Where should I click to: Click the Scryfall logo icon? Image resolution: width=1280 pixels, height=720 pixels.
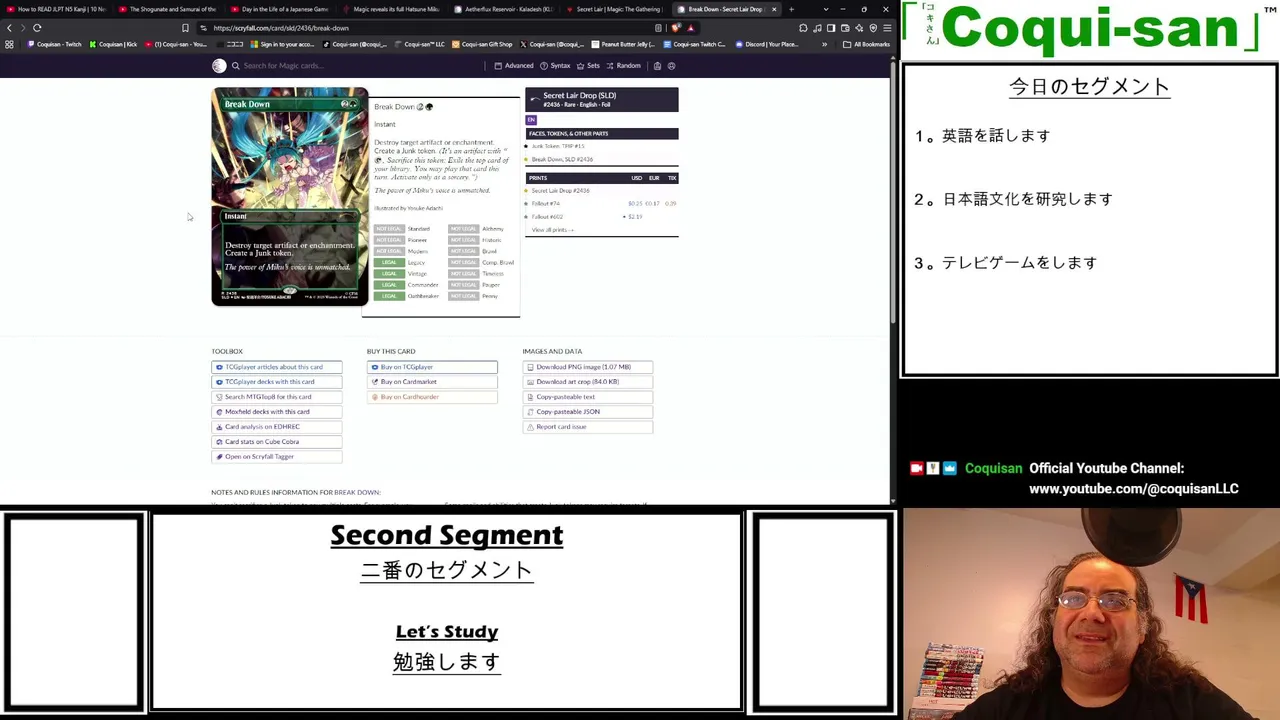tap(219, 66)
